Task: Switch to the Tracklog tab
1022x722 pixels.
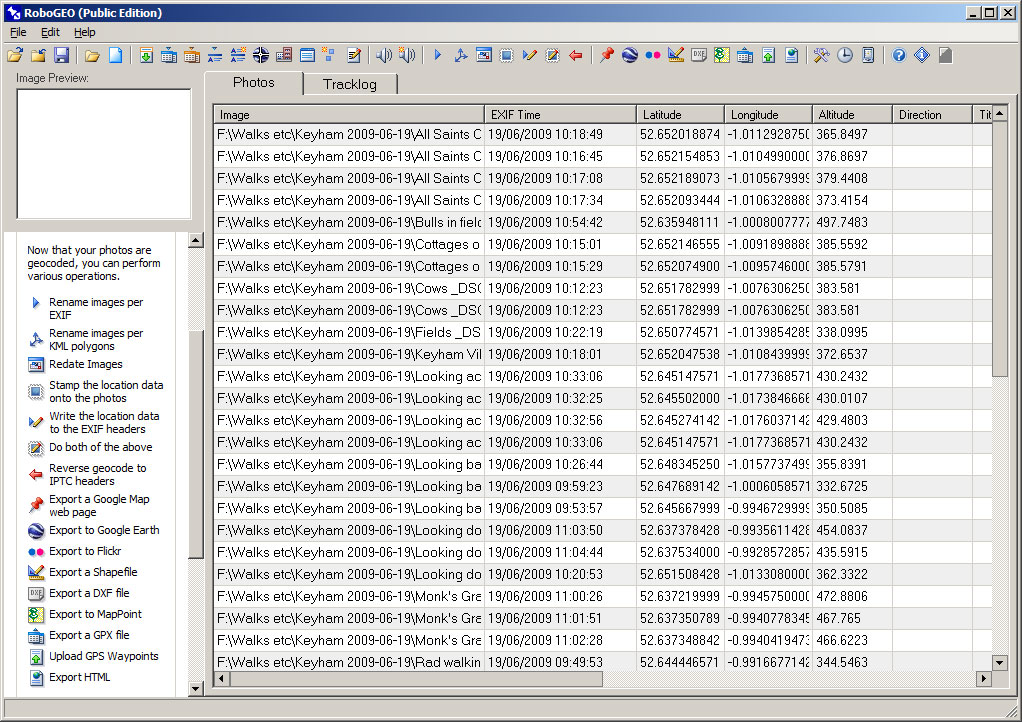Action: coord(350,84)
